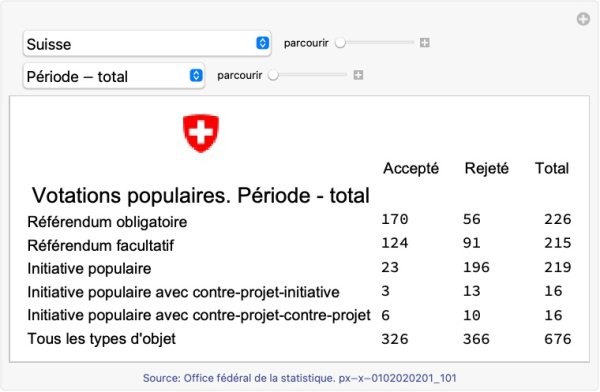
Task: Click the Total column header
Action: pos(552,168)
